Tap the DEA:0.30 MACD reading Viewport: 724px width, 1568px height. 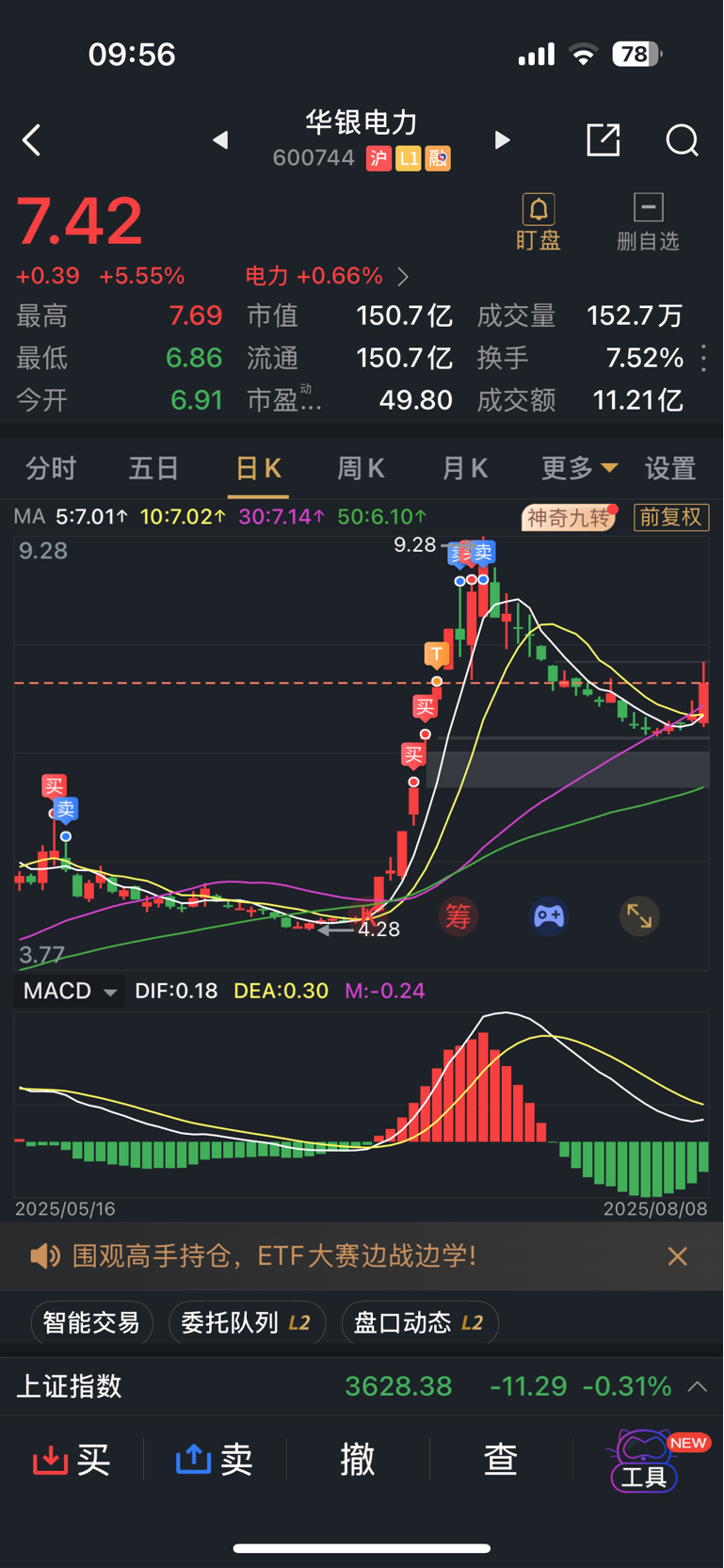(281, 991)
